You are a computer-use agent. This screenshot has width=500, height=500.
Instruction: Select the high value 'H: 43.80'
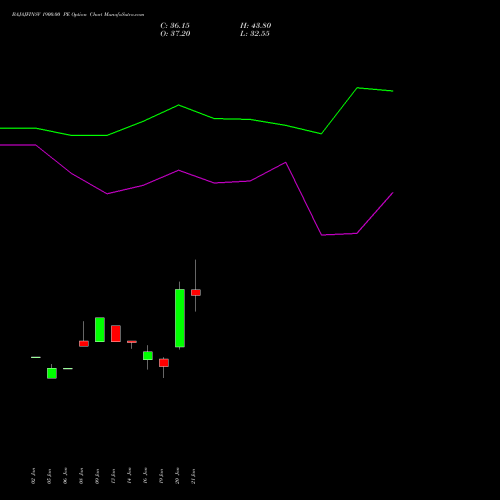pos(256,26)
